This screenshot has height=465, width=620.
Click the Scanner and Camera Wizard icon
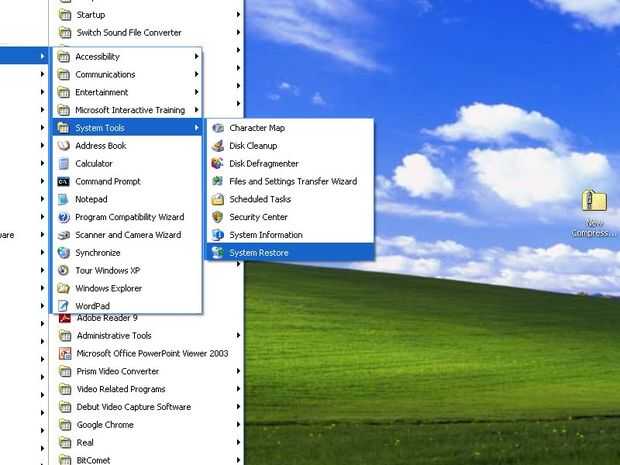(x=64, y=235)
